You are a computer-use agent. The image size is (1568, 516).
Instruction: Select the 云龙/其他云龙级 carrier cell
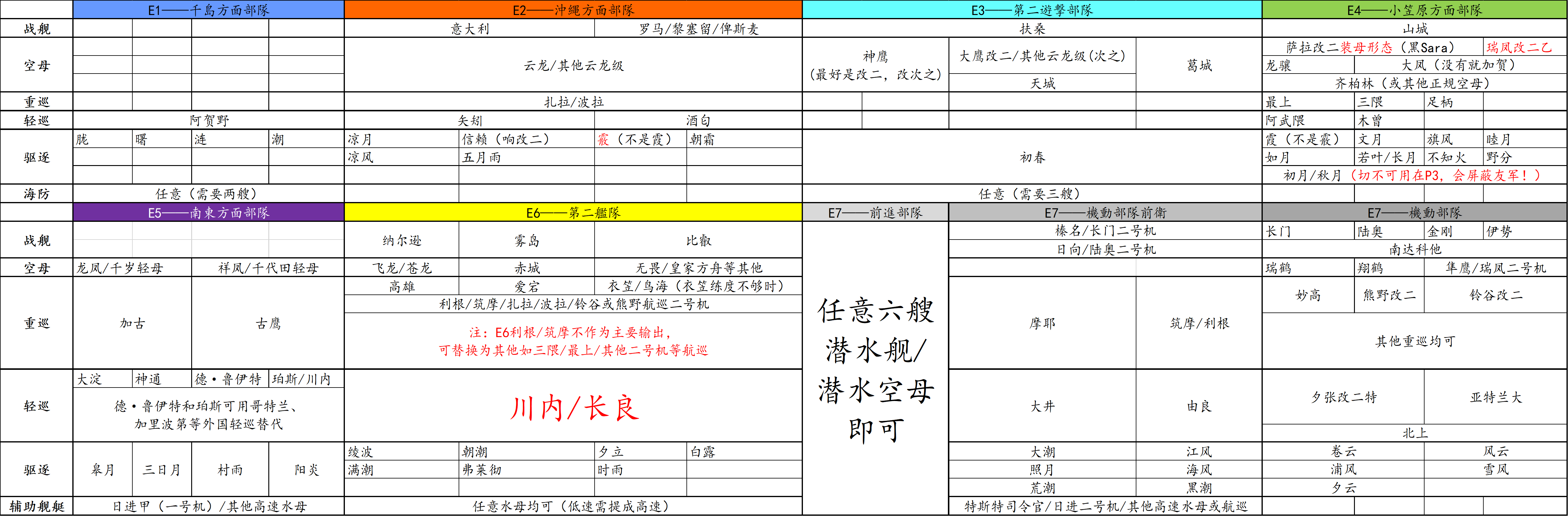point(573,65)
